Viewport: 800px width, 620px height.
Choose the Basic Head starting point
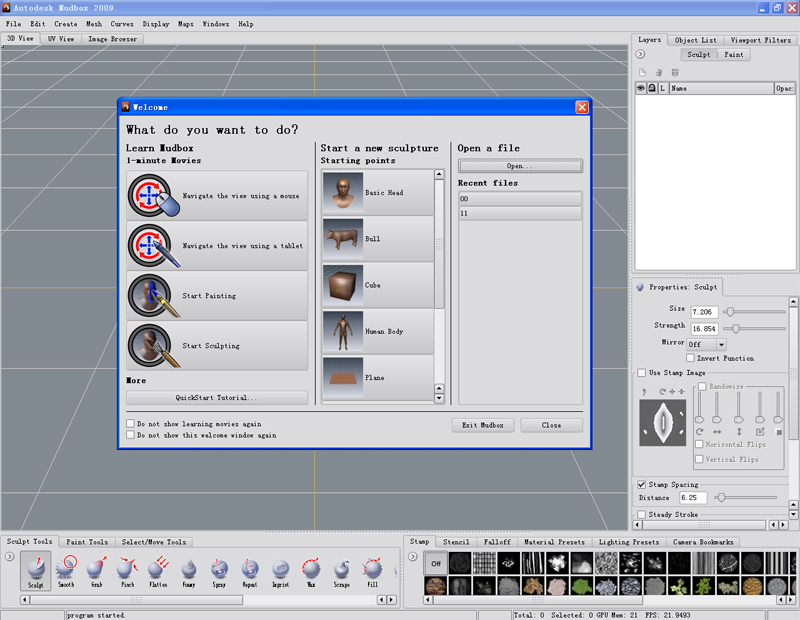[x=378, y=192]
